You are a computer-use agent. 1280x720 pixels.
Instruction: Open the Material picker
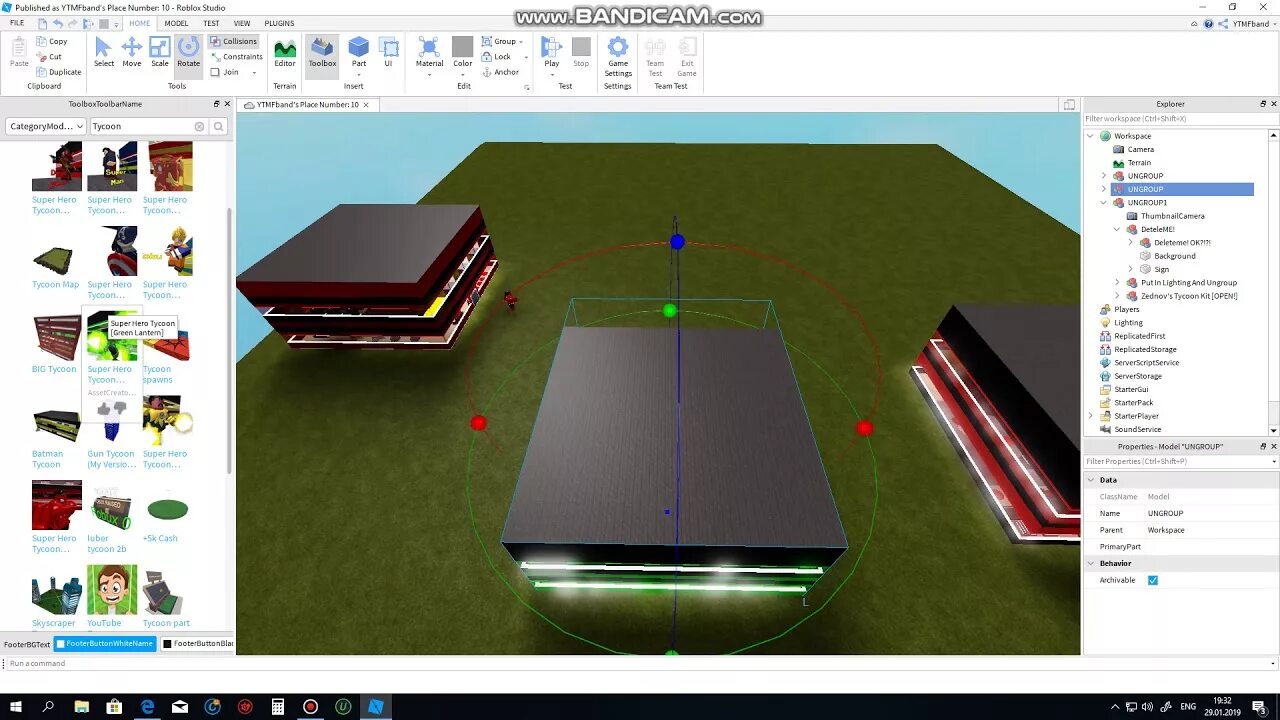point(429,52)
